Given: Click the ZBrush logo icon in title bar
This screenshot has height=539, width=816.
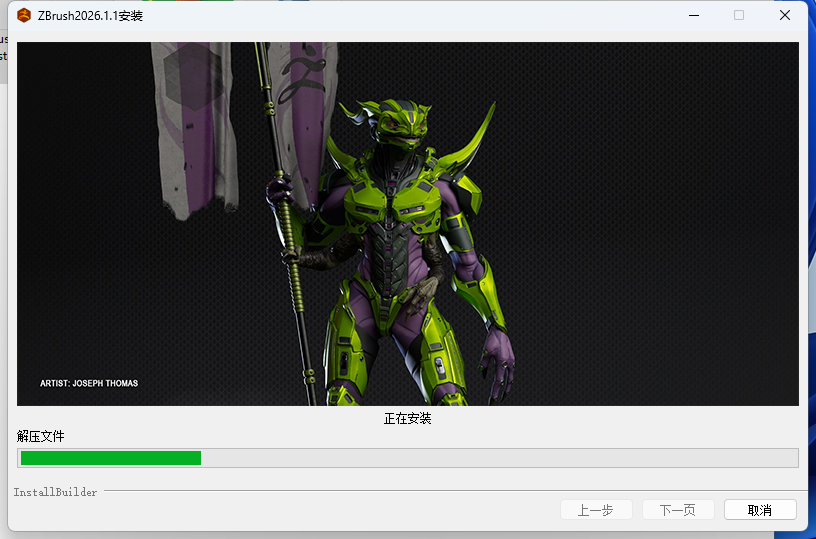Looking at the screenshot, I should pyautogui.click(x=24, y=16).
